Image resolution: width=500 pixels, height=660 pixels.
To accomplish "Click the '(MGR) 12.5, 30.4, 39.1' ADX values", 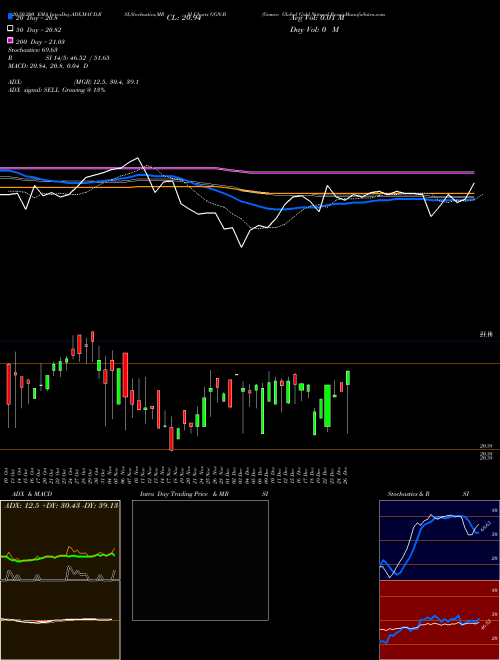I will (106, 82).
